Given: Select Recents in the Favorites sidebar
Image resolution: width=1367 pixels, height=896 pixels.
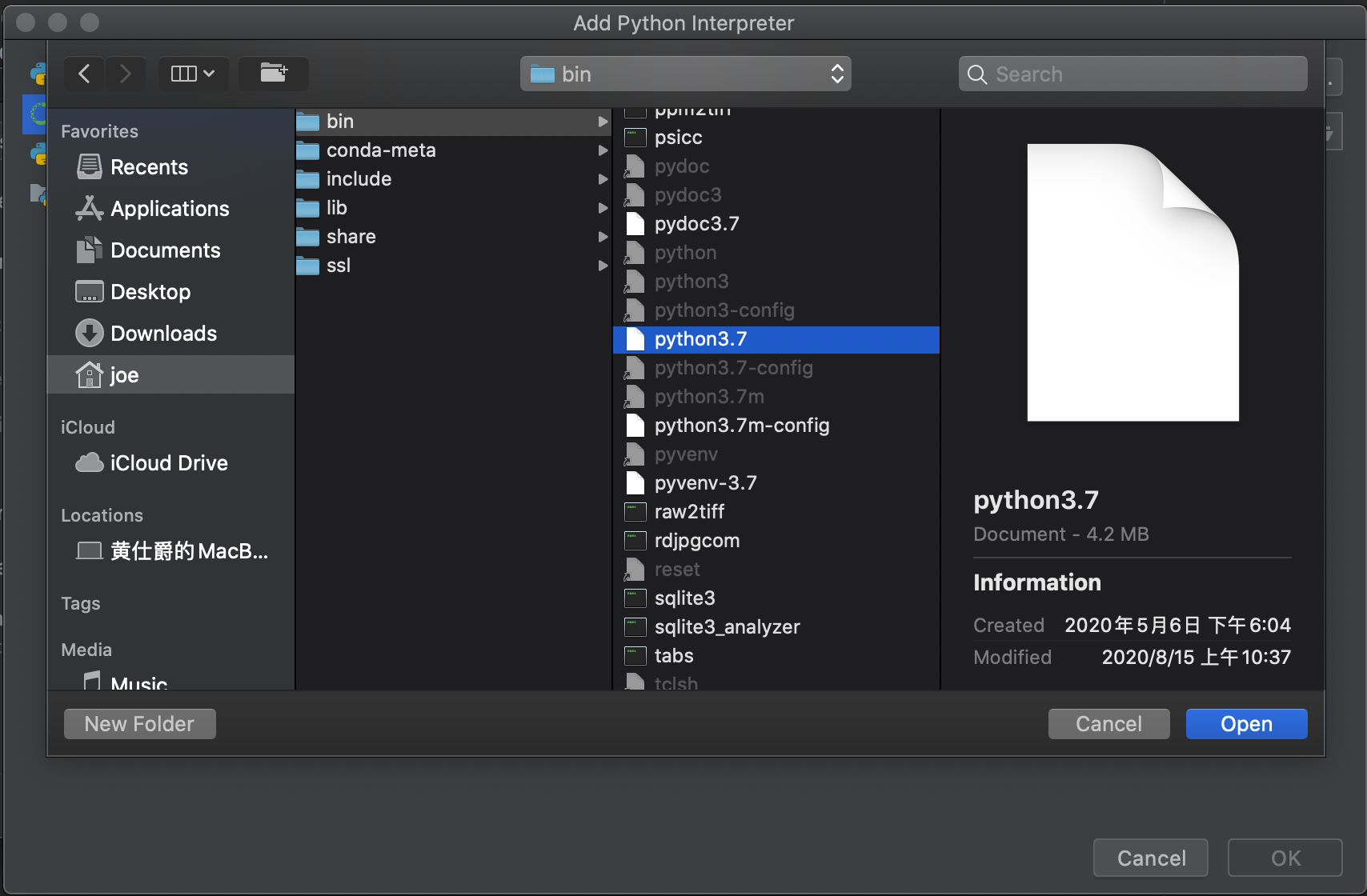Looking at the screenshot, I should click(149, 166).
